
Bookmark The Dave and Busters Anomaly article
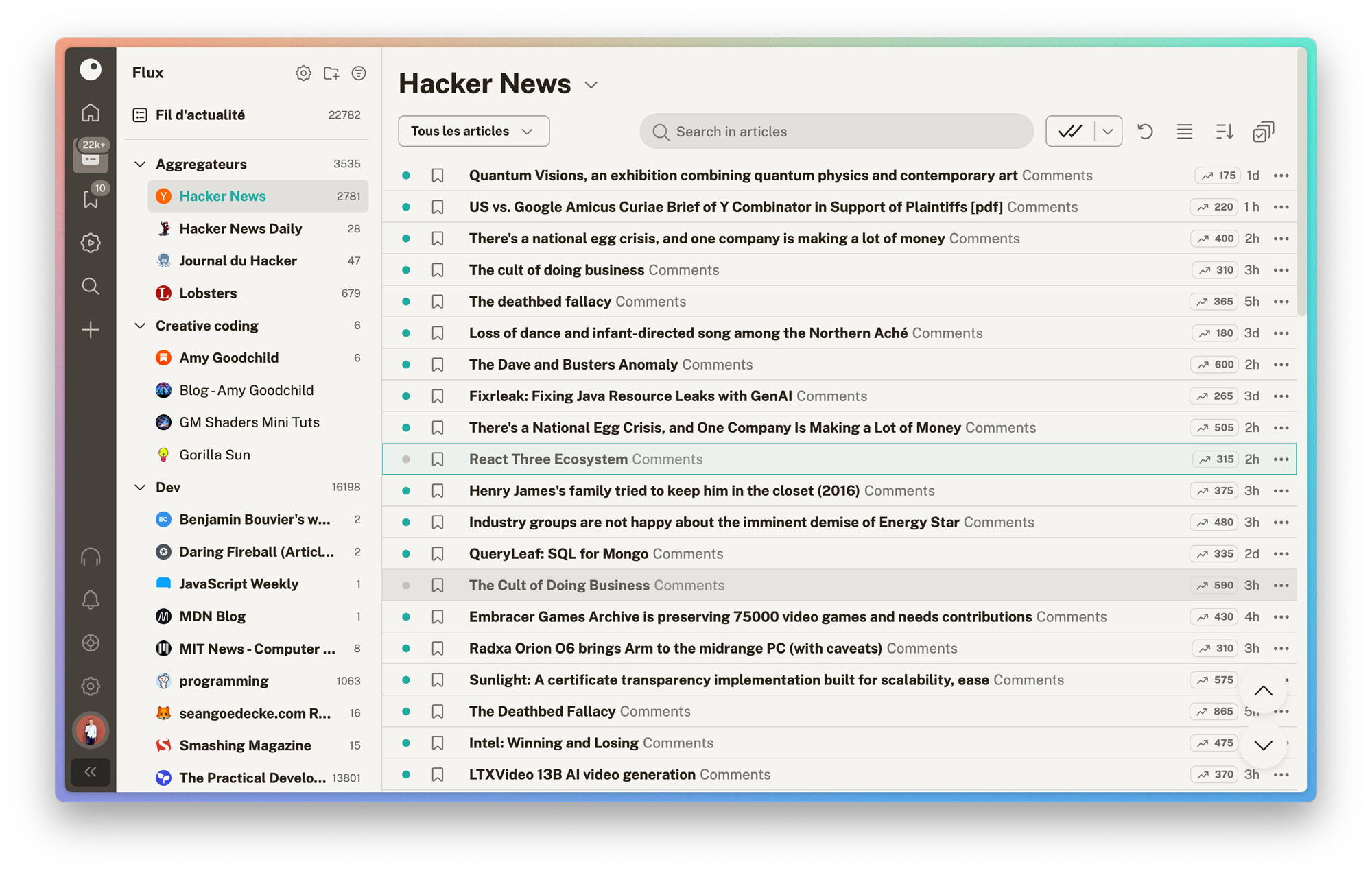pos(438,365)
